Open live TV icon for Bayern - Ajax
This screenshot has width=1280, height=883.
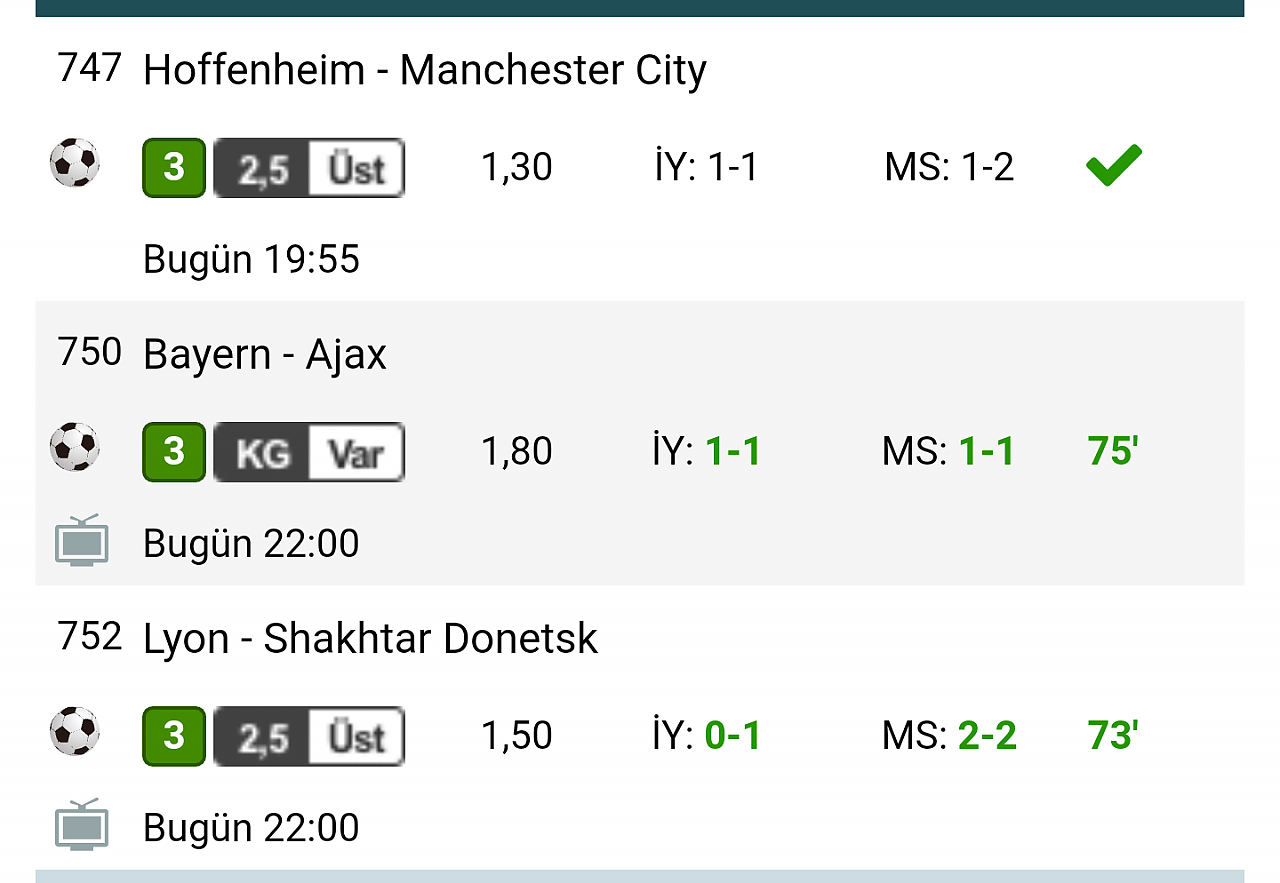(x=81, y=541)
